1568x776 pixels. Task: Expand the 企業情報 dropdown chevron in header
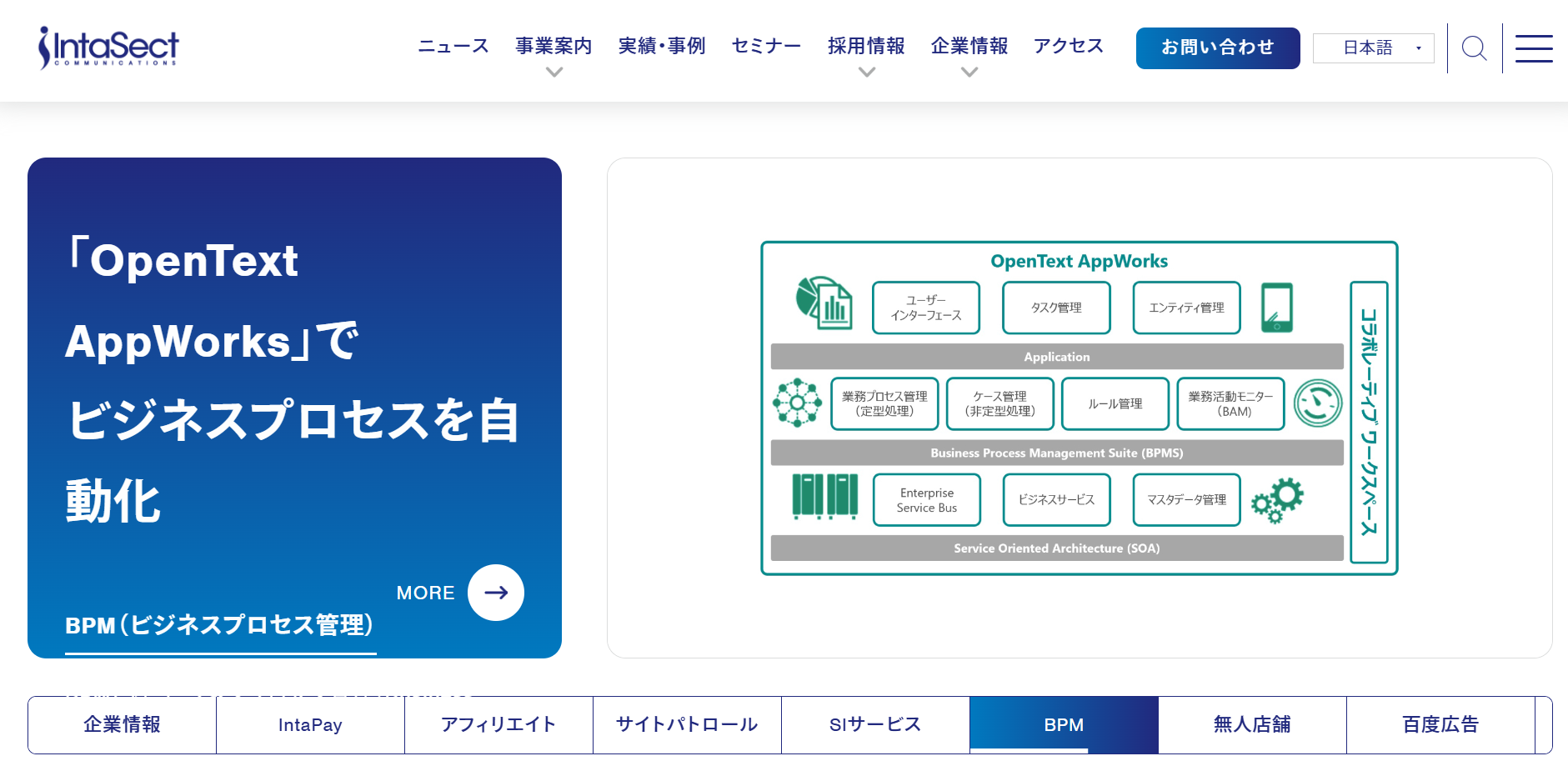(x=969, y=73)
